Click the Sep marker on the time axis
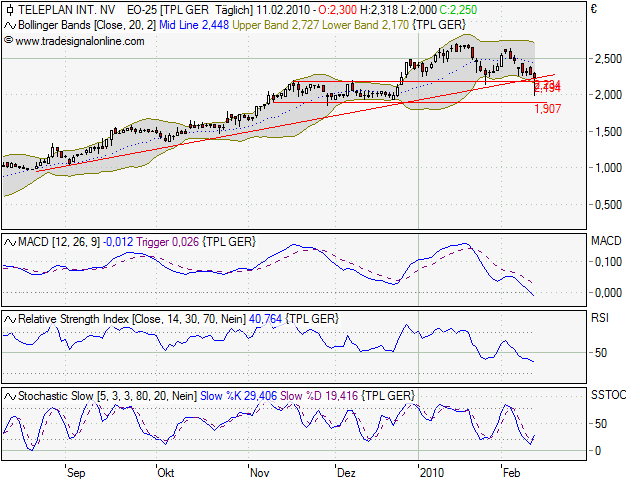The height and width of the screenshot is (480, 640). coord(76,471)
